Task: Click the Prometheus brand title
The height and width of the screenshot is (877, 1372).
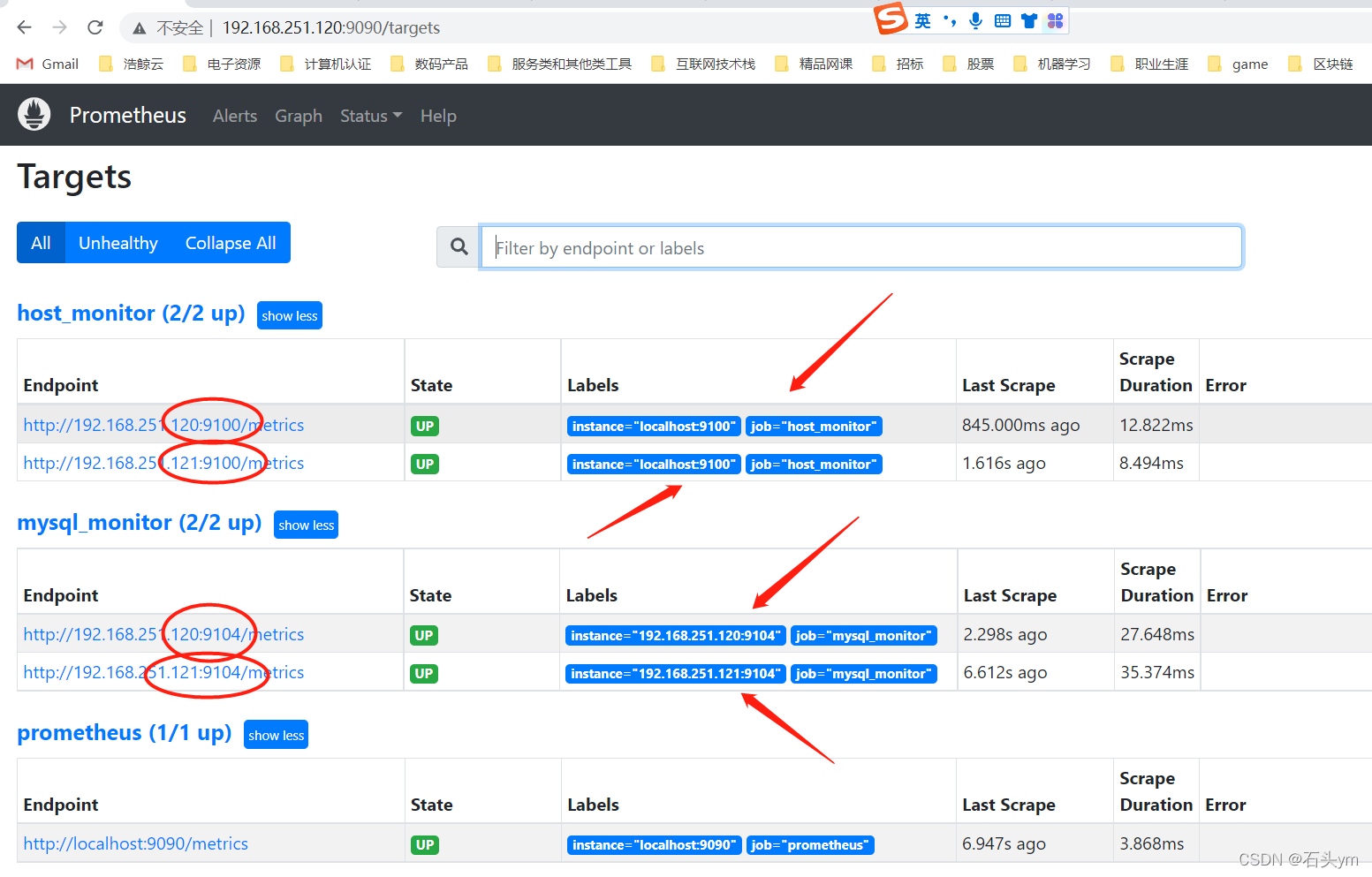Action: [128, 116]
